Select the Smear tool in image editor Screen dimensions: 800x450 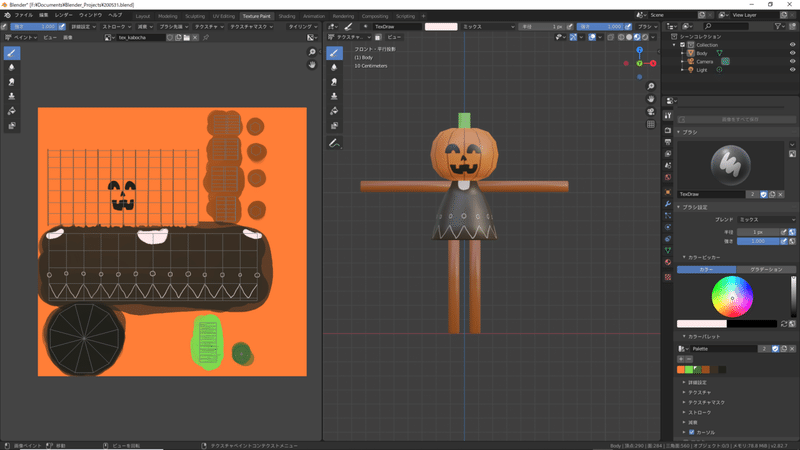point(12,82)
